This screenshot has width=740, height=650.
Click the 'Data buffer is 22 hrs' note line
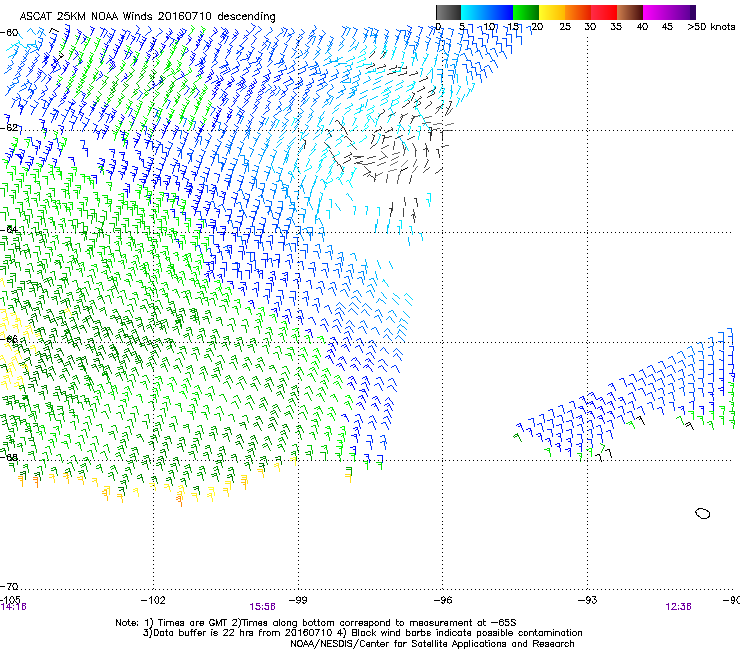362,633
